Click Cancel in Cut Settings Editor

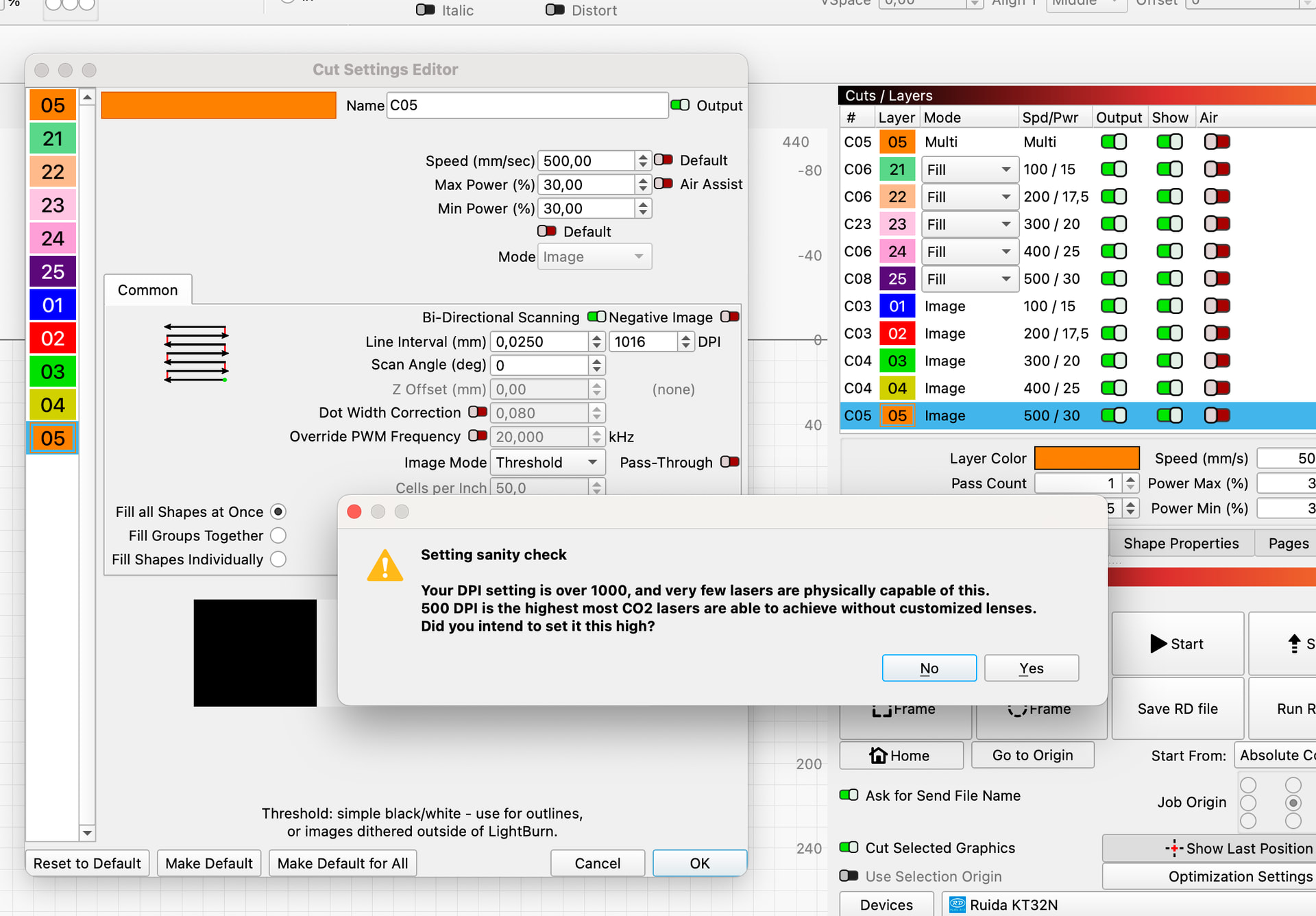point(597,863)
